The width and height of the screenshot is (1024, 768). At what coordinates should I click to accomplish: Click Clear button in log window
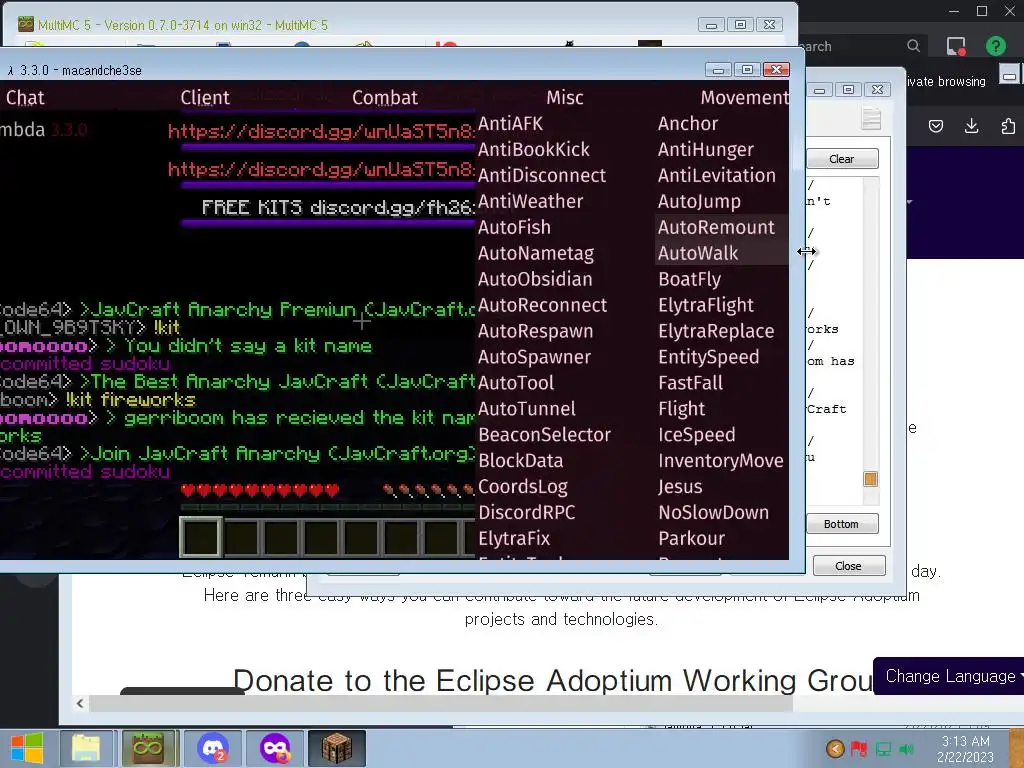842,159
